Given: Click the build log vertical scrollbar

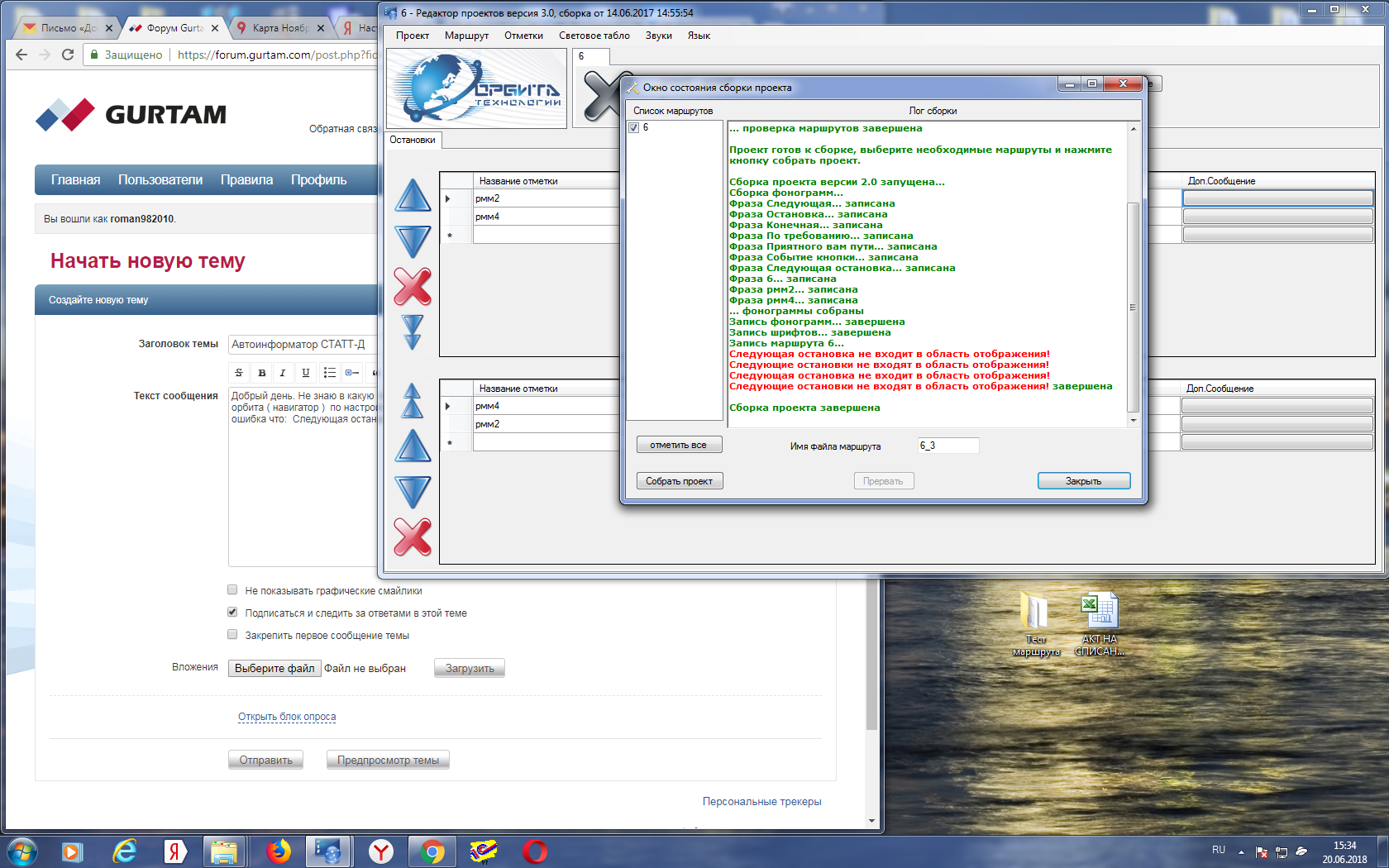Looking at the screenshot, I should 1133,306.
